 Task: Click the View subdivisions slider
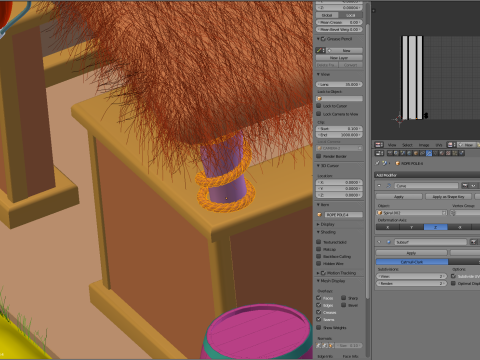(x=412, y=276)
